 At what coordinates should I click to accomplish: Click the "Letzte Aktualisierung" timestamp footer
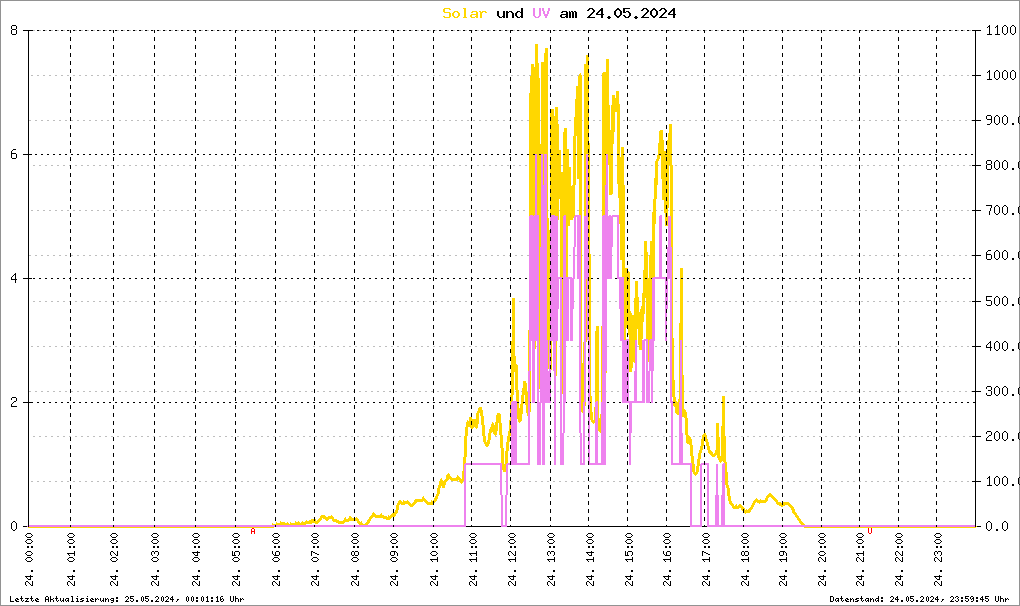point(127,599)
